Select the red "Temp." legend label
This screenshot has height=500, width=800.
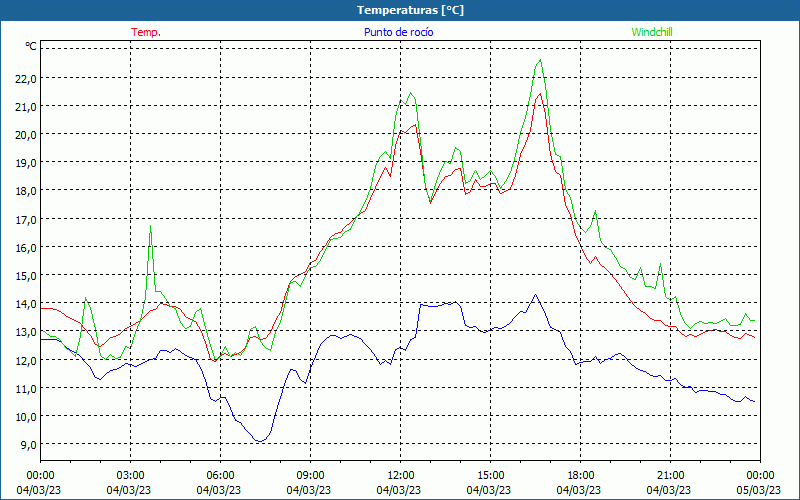(x=146, y=32)
